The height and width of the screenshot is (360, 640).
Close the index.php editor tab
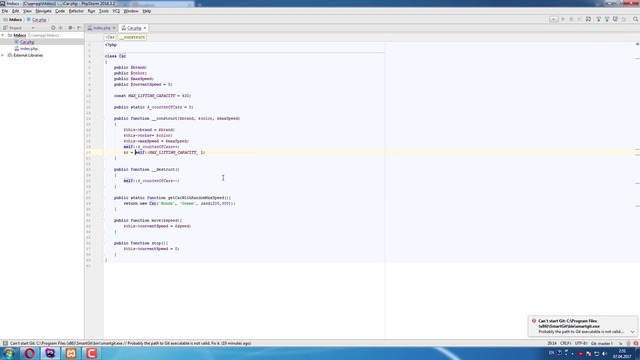(x=114, y=28)
